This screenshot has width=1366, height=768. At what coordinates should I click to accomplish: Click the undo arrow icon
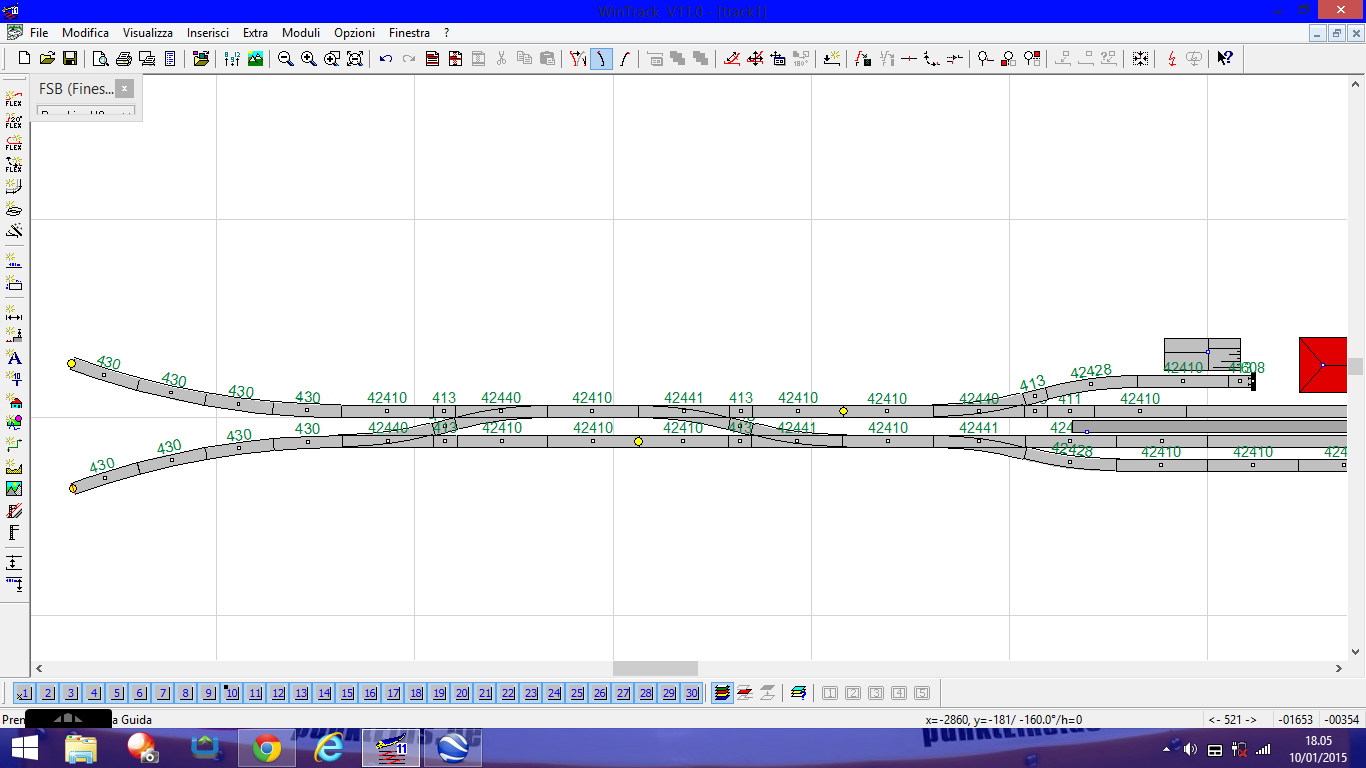(x=386, y=59)
